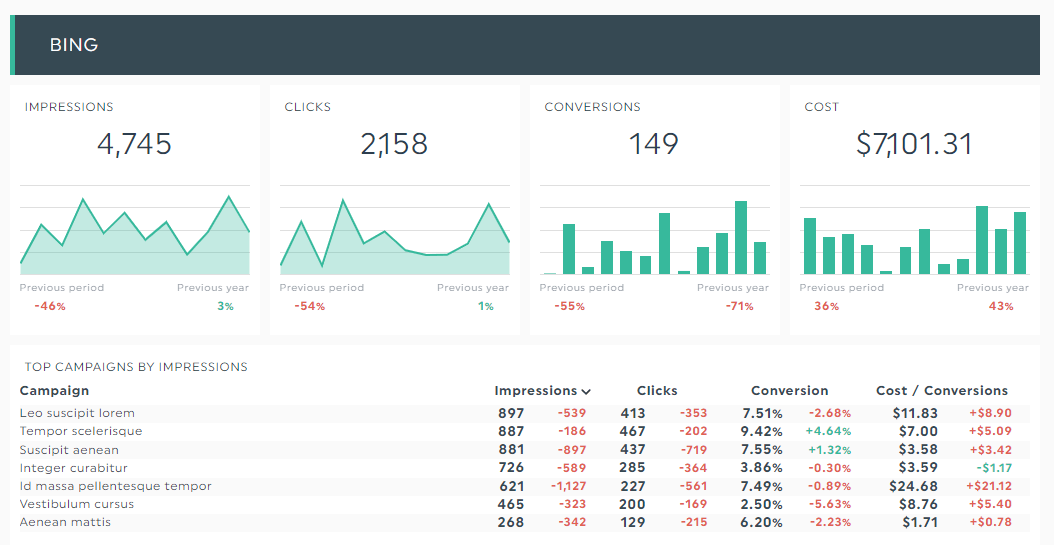1054x545 pixels.
Task: Click cost per conversion $24.68
Action: point(913,486)
